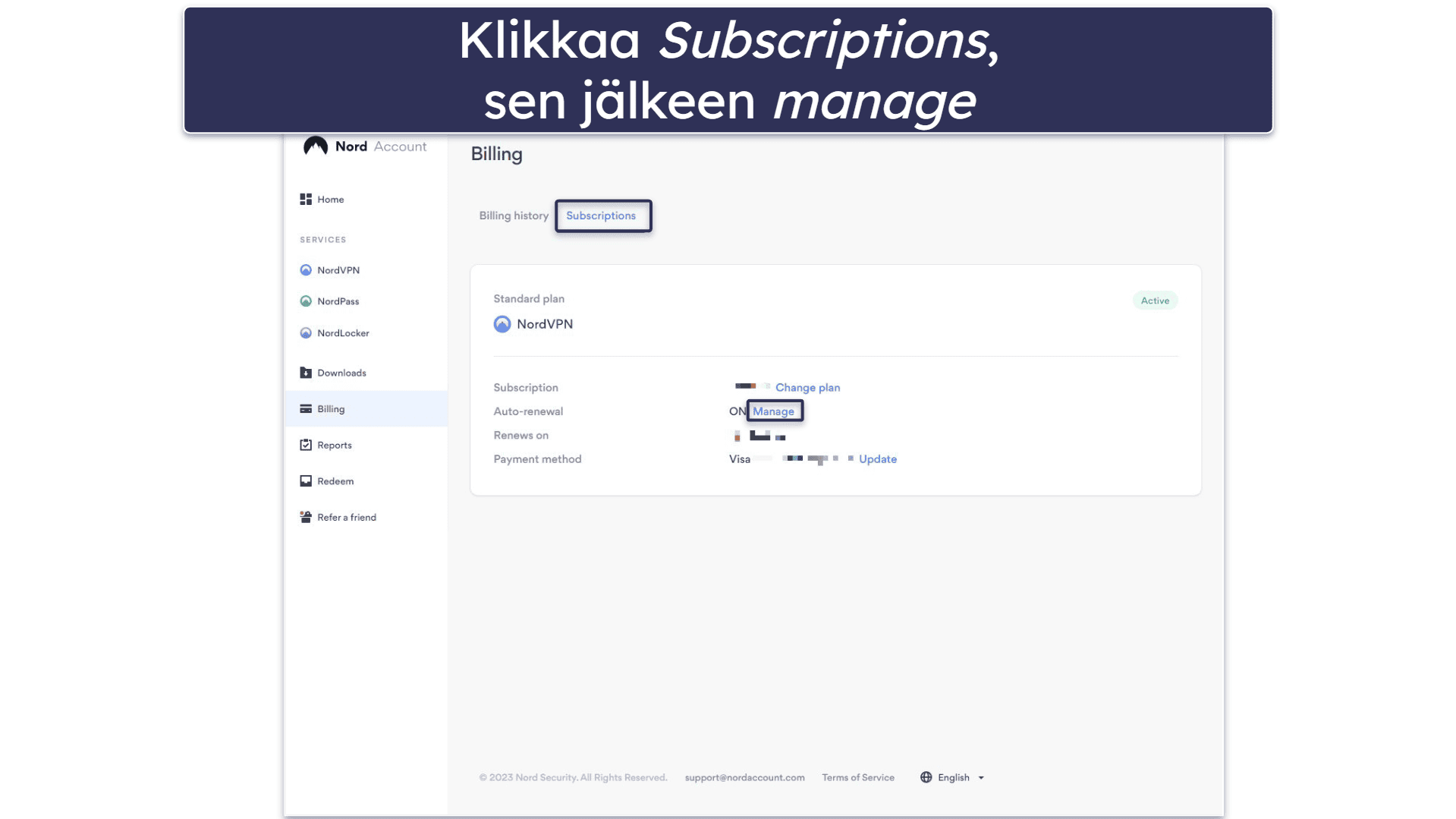Click the Nord Account logo
The image size is (1456, 819).
364,146
